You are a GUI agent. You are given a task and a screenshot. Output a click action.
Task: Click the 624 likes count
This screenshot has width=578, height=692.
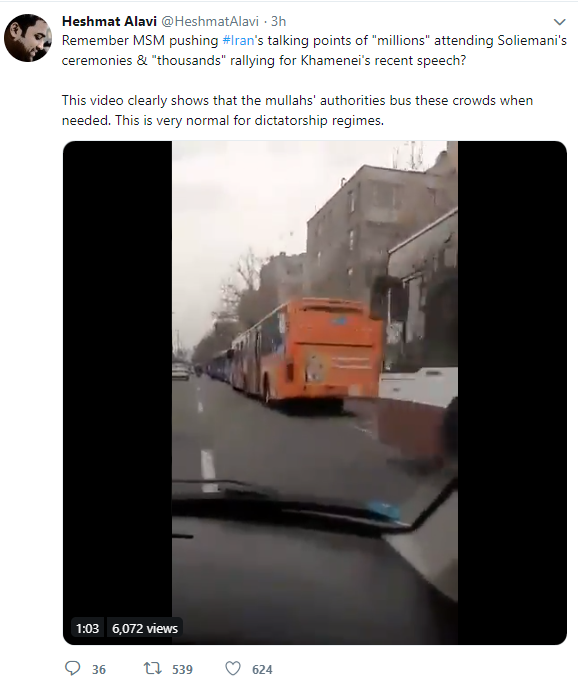[262, 669]
